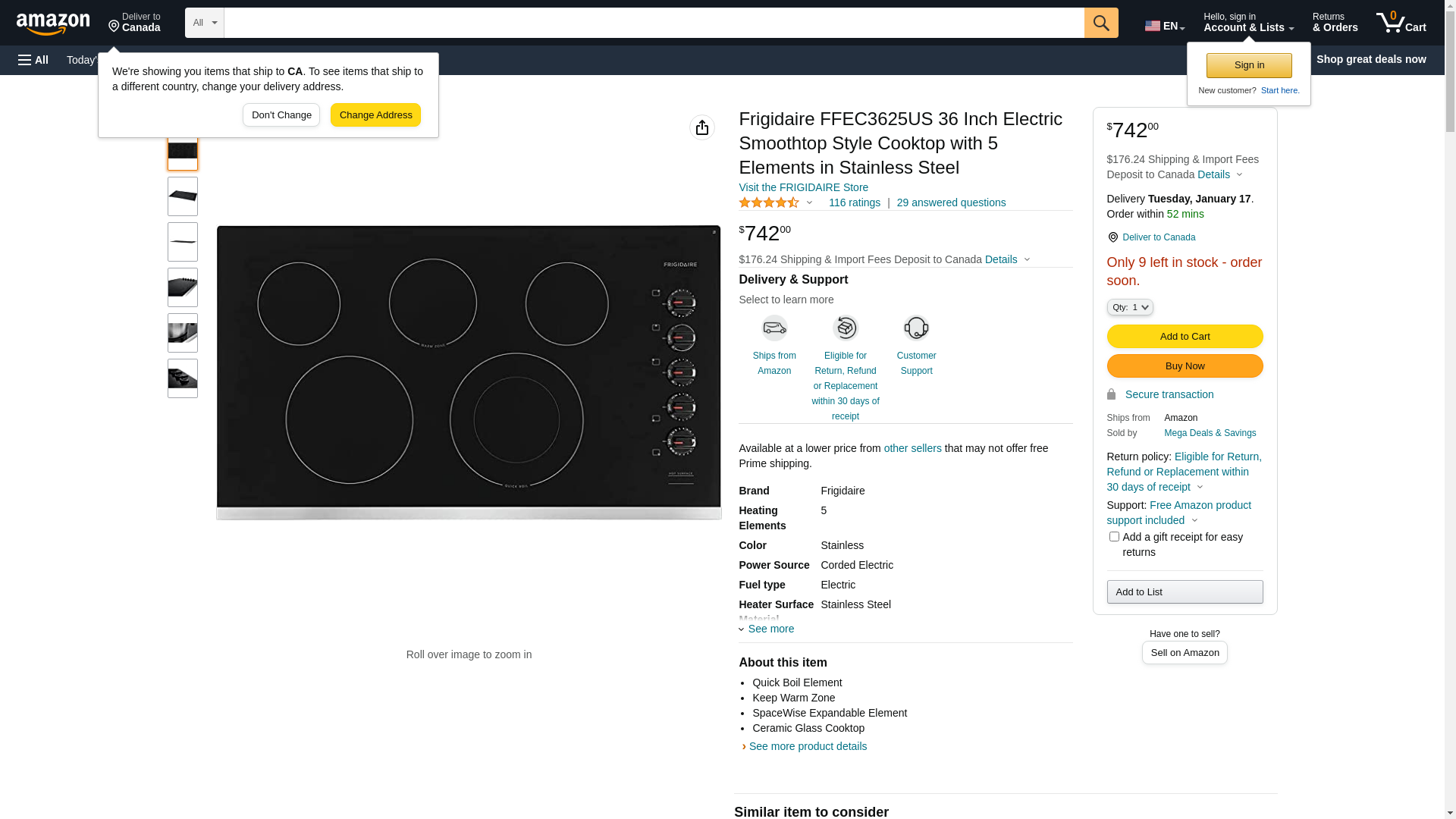Click the Add to Cart button
The width and height of the screenshot is (1456, 819).
pyautogui.click(x=1185, y=336)
